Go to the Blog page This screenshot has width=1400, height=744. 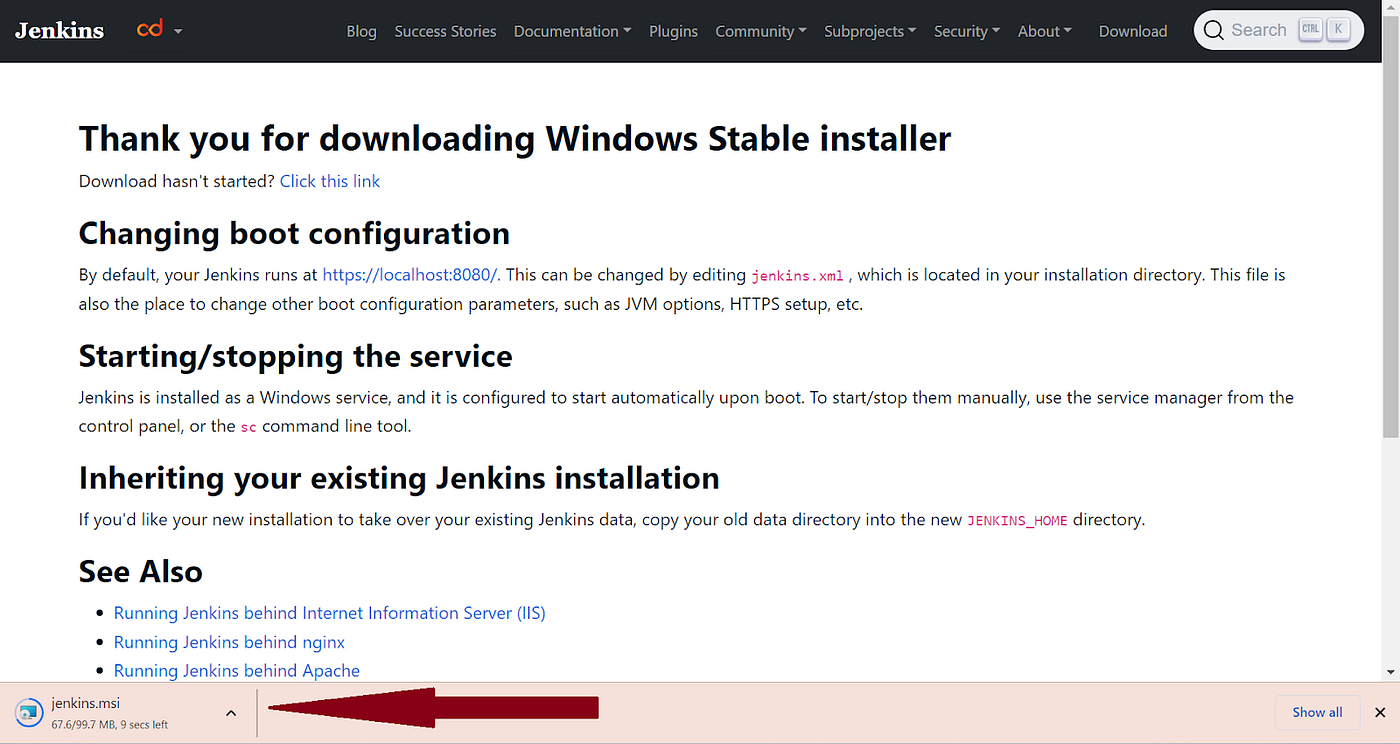361,31
